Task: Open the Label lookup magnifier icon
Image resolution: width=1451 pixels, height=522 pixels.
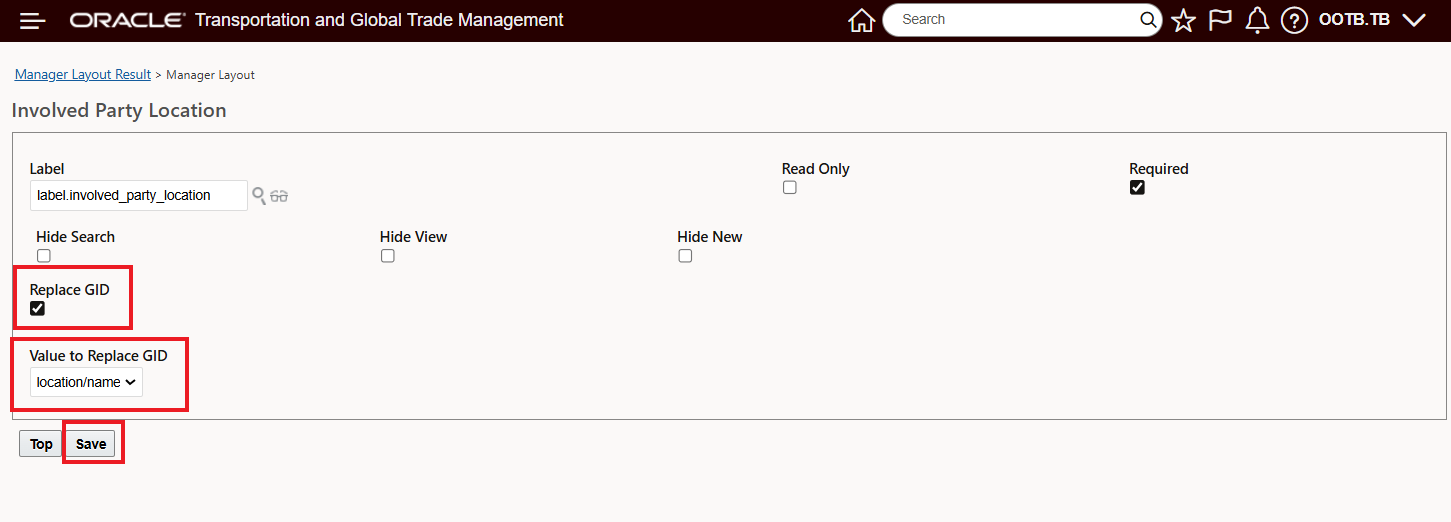Action: [x=258, y=196]
